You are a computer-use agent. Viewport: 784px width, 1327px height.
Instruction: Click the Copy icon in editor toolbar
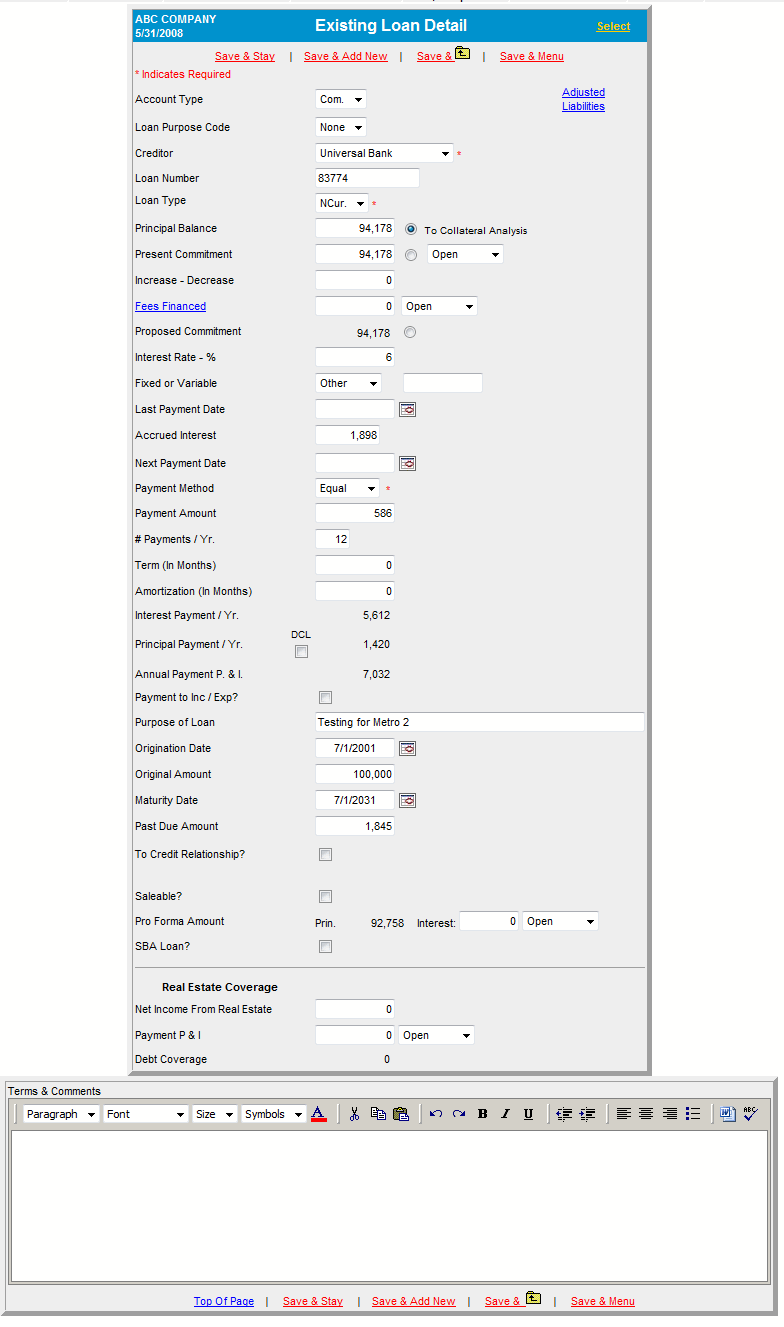(x=378, y=1113)
